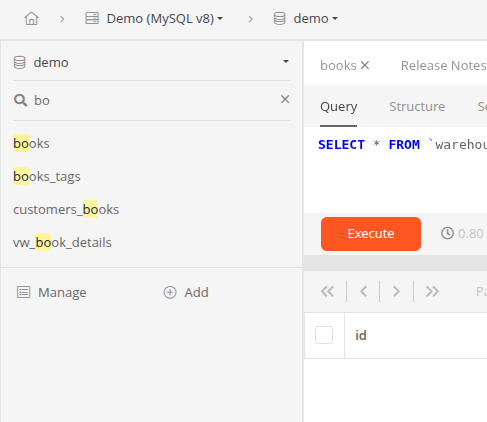
Task: Click the server icon beside Demo (MySQL v8)
Action: (x=92, y=18)
